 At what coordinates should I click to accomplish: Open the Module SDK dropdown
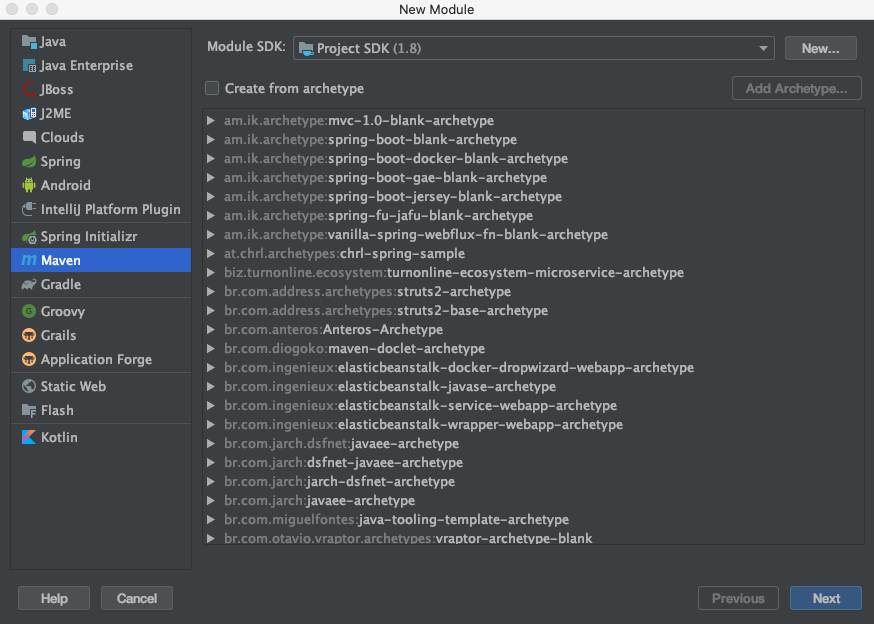point(533,49)
